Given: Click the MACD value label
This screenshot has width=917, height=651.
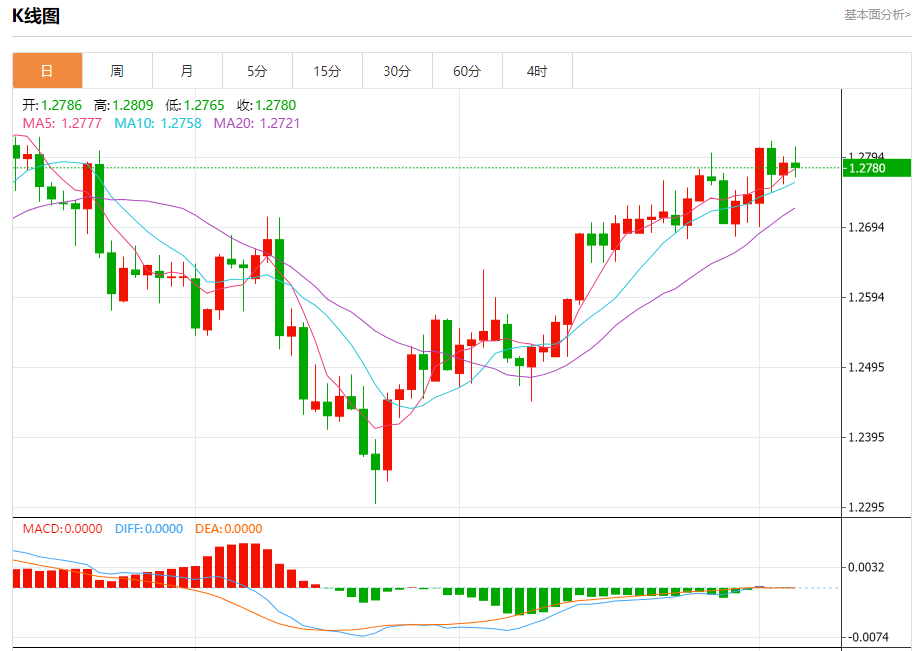Looking at the screenshot, I should (x=63, y=529).
